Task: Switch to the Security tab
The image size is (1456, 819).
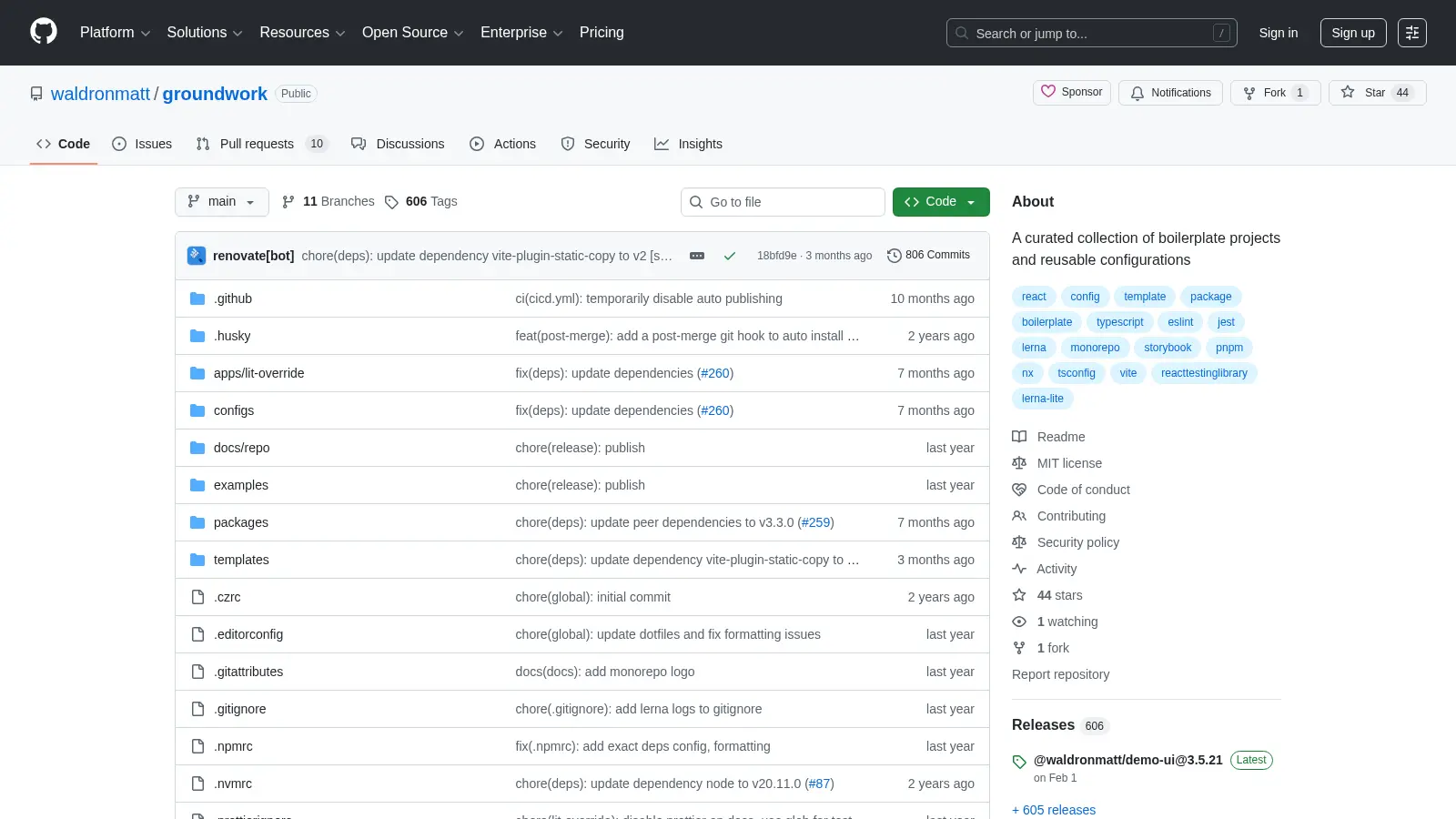Action: (x=595, y=144)
